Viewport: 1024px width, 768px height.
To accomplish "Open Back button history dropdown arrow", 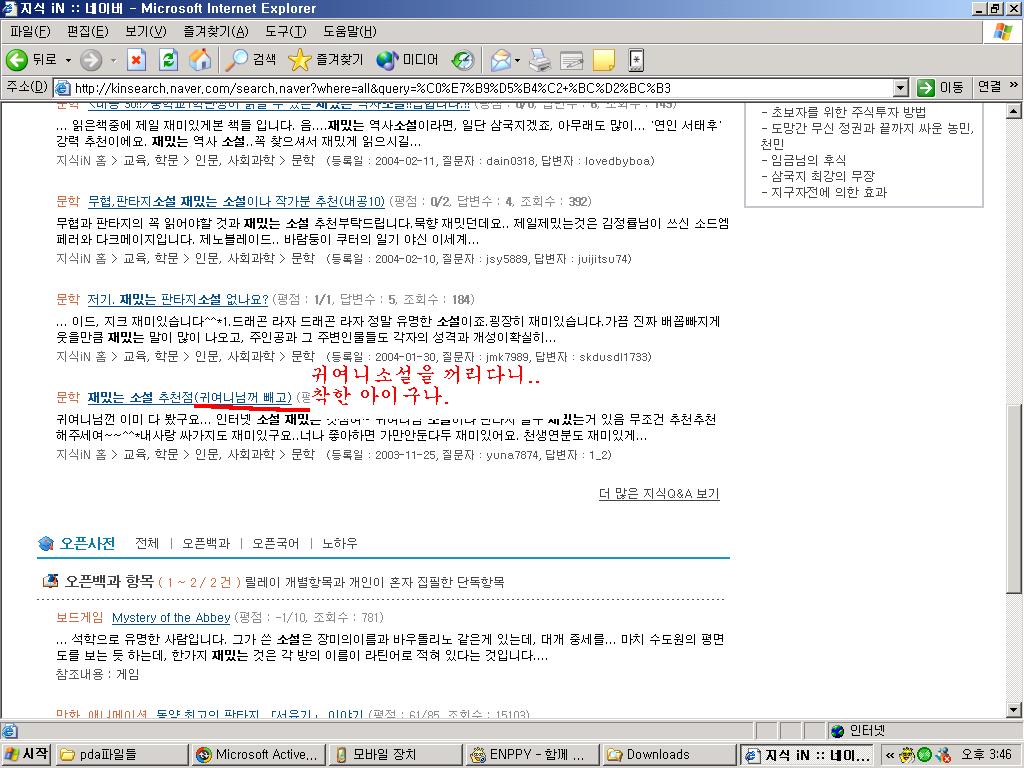I will coord(68,60).
